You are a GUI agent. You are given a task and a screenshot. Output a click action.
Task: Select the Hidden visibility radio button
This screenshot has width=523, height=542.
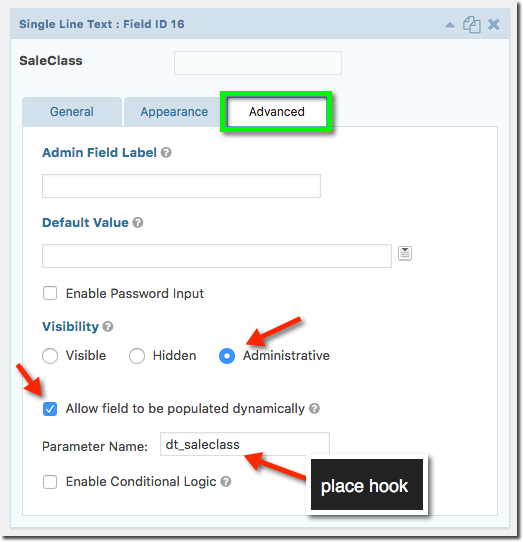pos(137,356)
